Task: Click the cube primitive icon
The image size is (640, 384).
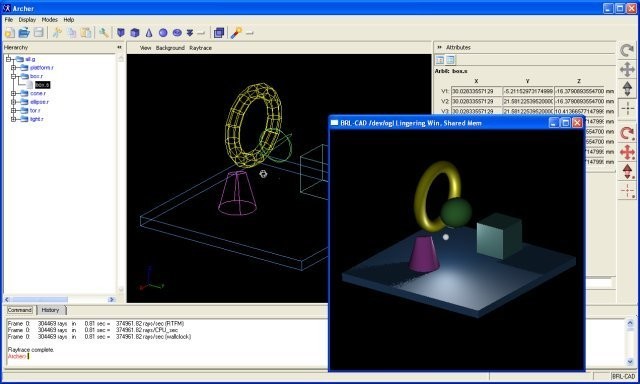Action: [x=135, y=33]
